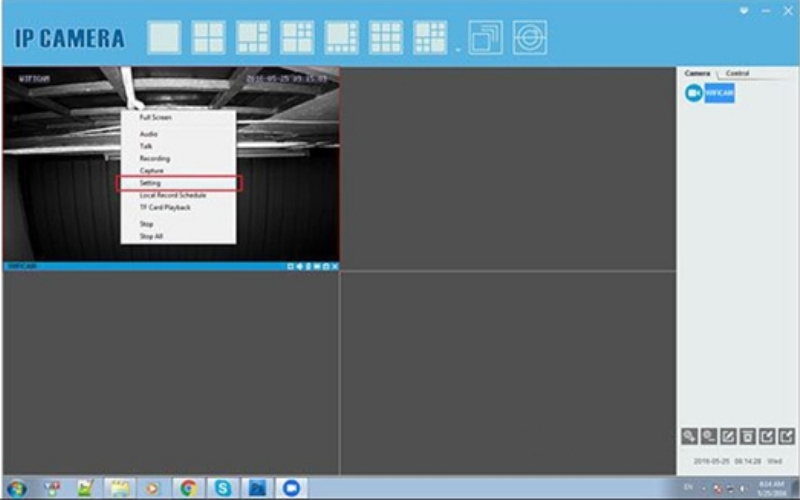Select the empty bottom-right video pane
The height and width of the screenshot is (500, 800).
[508, 372]
